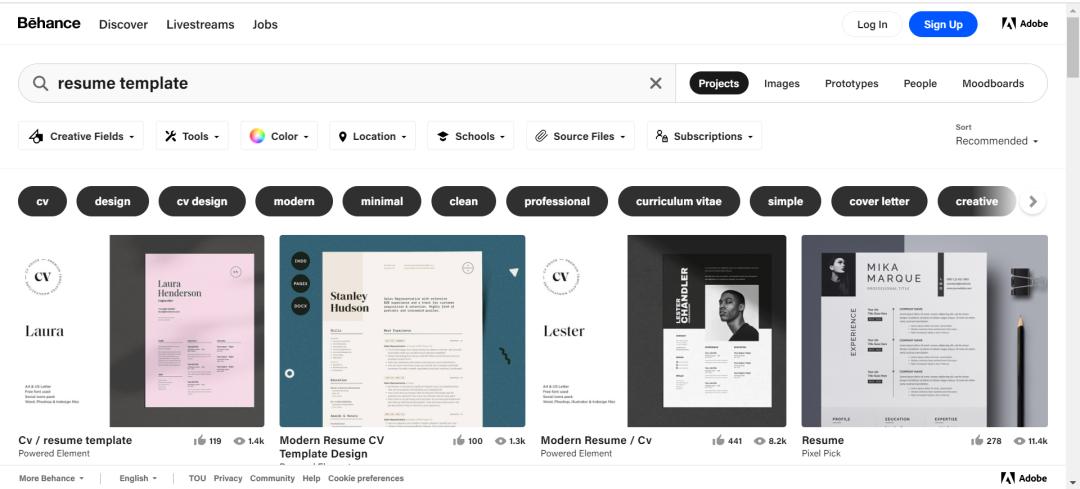Clear the search query with X icon

(656, 83)
